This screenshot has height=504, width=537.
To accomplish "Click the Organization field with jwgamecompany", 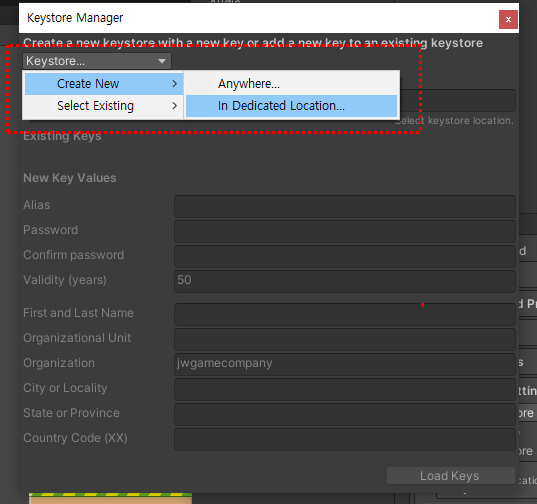I will click(345, 364).
